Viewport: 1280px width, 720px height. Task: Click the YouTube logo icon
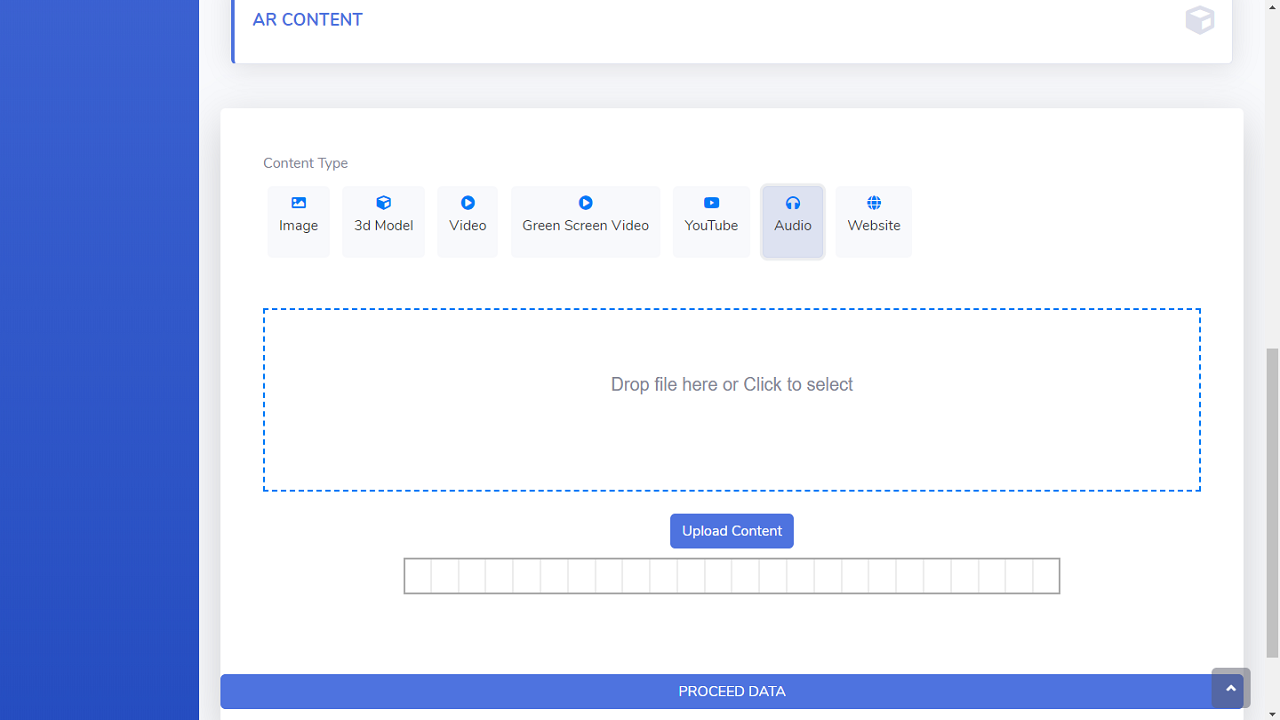(711, 203)
